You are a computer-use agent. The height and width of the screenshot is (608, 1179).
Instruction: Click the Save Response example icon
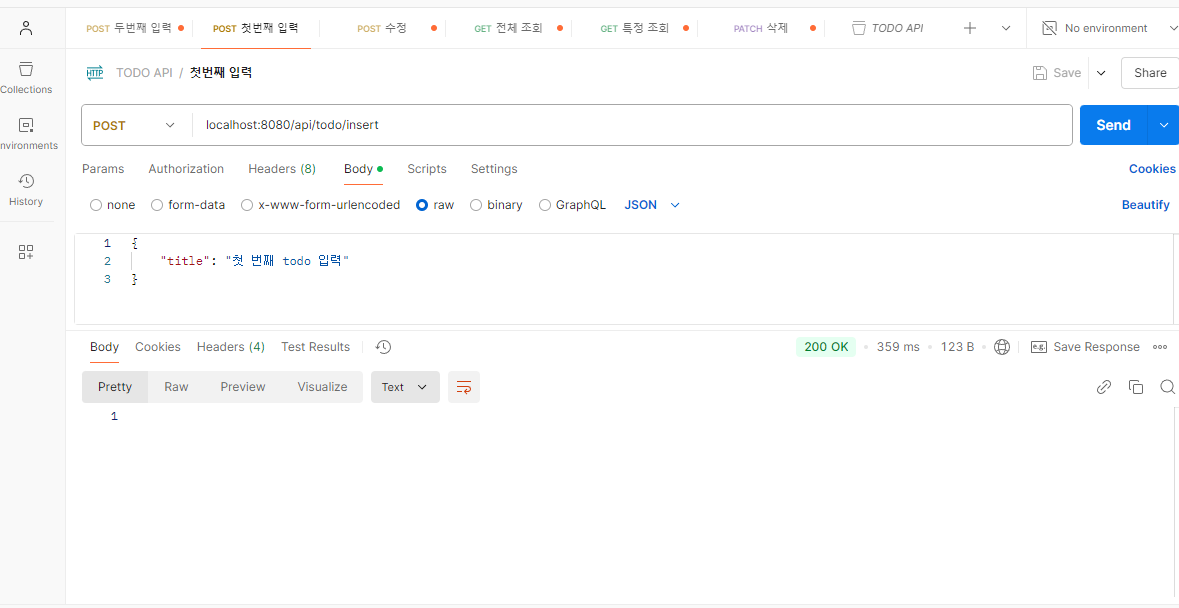(1039, 347)
